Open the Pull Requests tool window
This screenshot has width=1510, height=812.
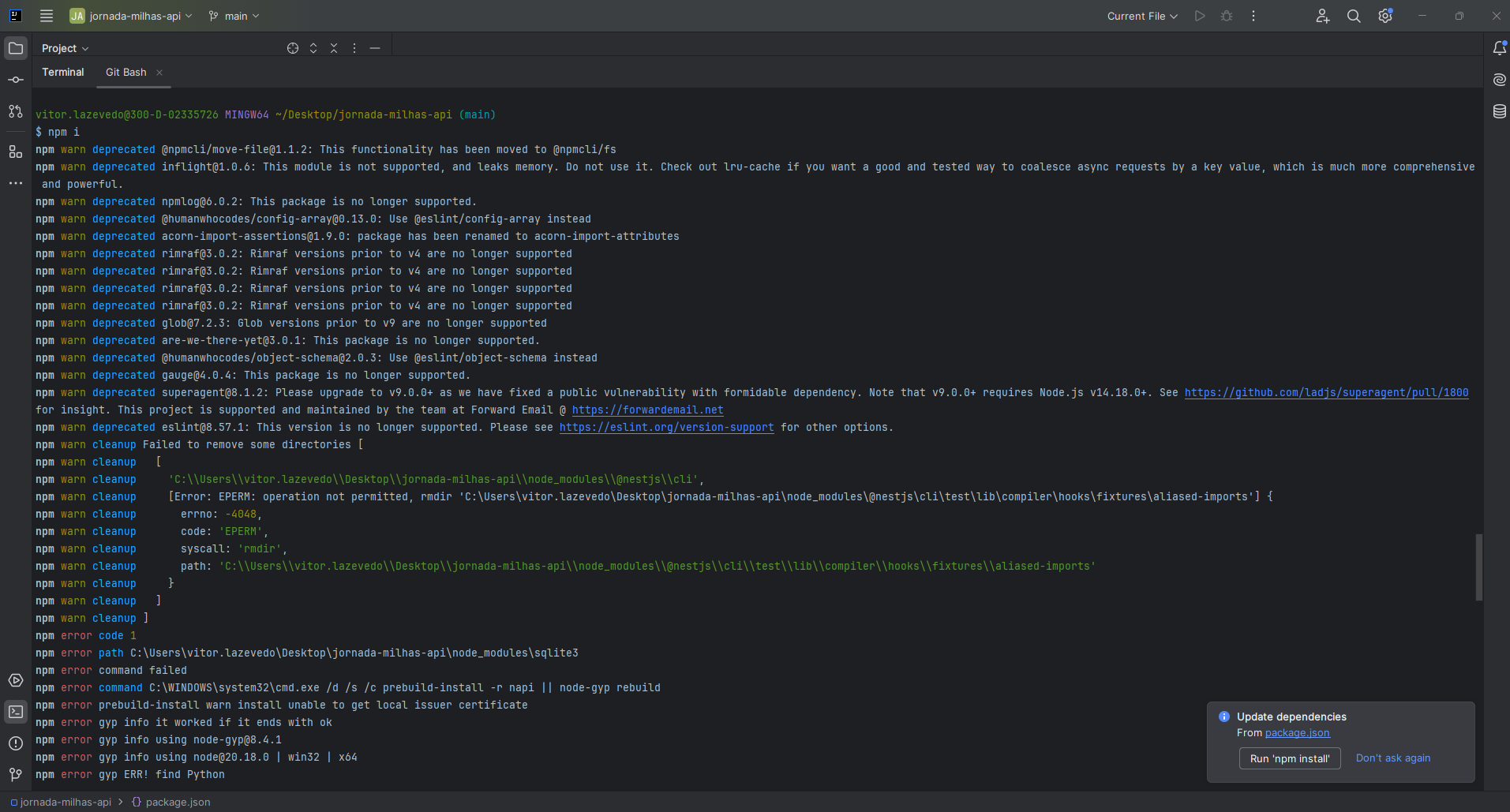coord(16,111)
